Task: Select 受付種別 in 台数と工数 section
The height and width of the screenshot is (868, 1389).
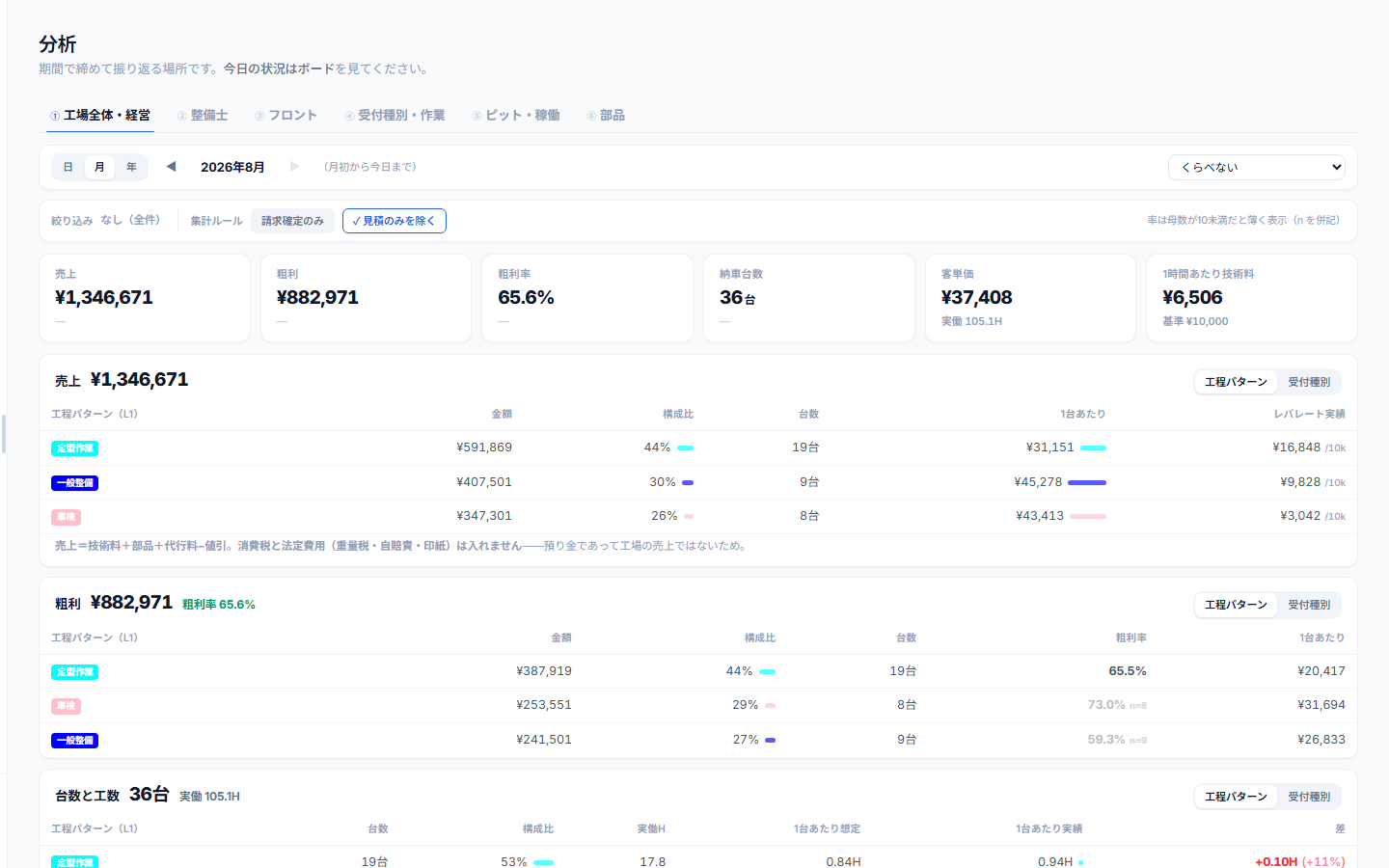Action: pyautogui.click(x=1309, y=797)
